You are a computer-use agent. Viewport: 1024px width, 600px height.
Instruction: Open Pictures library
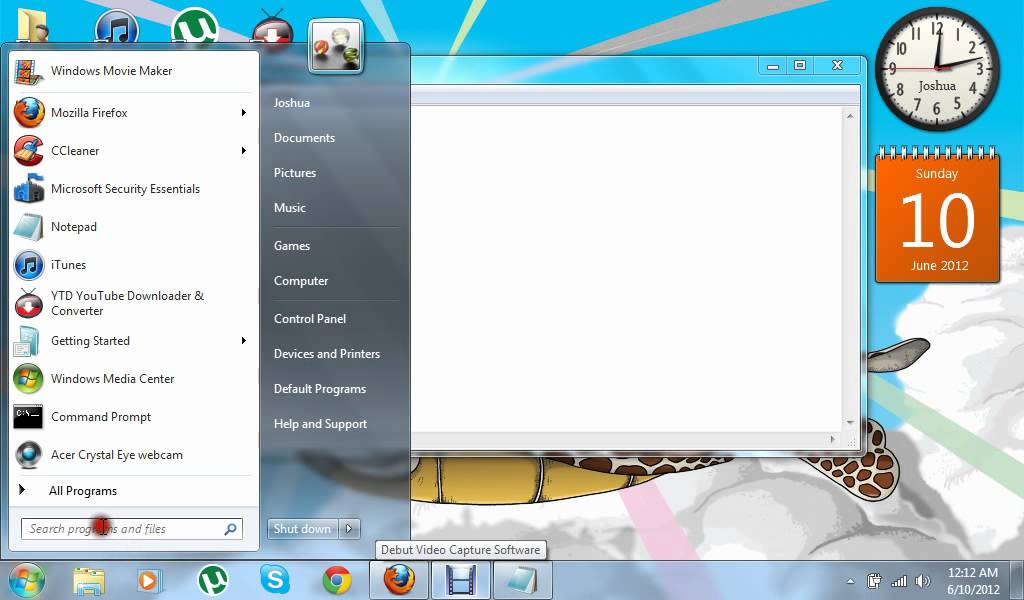point(295,172)
